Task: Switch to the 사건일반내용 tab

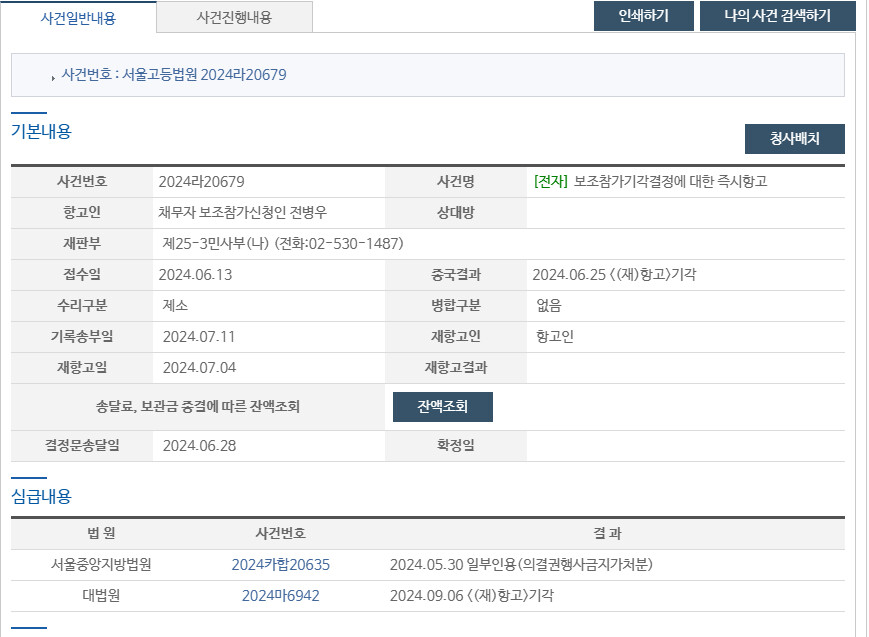Action: coord(78,18)
